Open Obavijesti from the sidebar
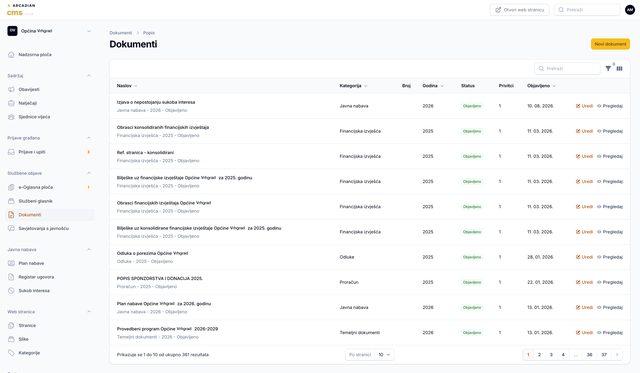The height and width of the screenshot is (373, 640). [29, 89]
